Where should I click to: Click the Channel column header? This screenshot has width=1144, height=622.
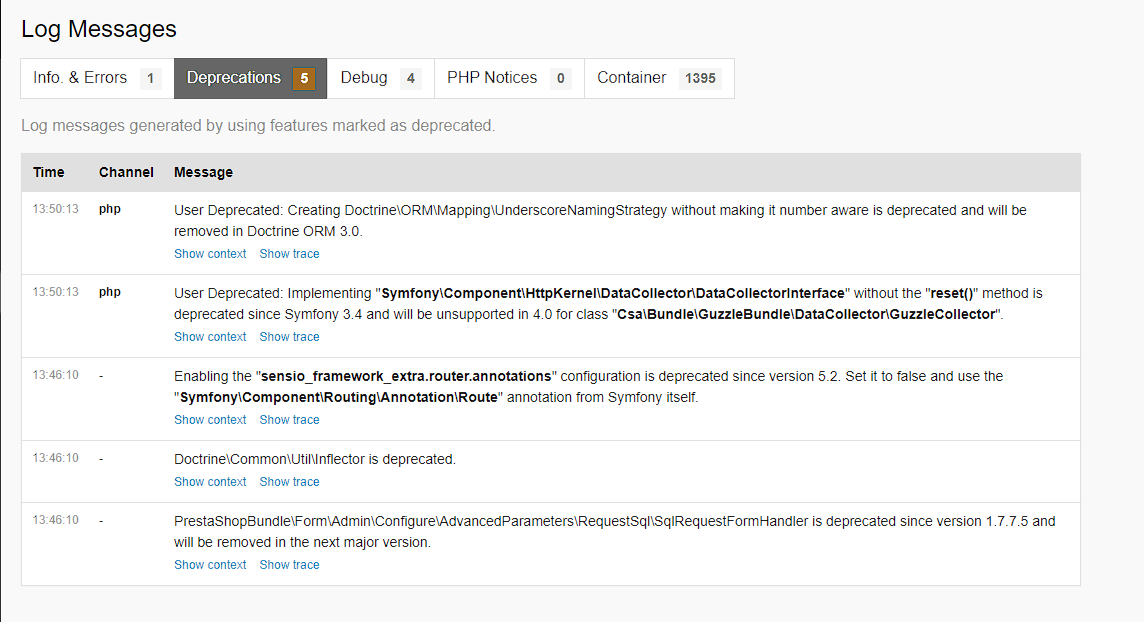pyautogui.click(x=126, y=172)
